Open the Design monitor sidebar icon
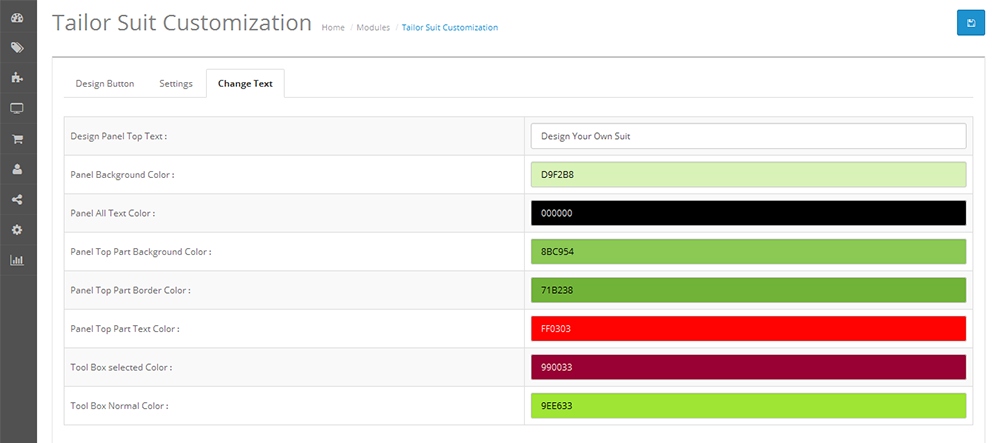 (18, 108)
